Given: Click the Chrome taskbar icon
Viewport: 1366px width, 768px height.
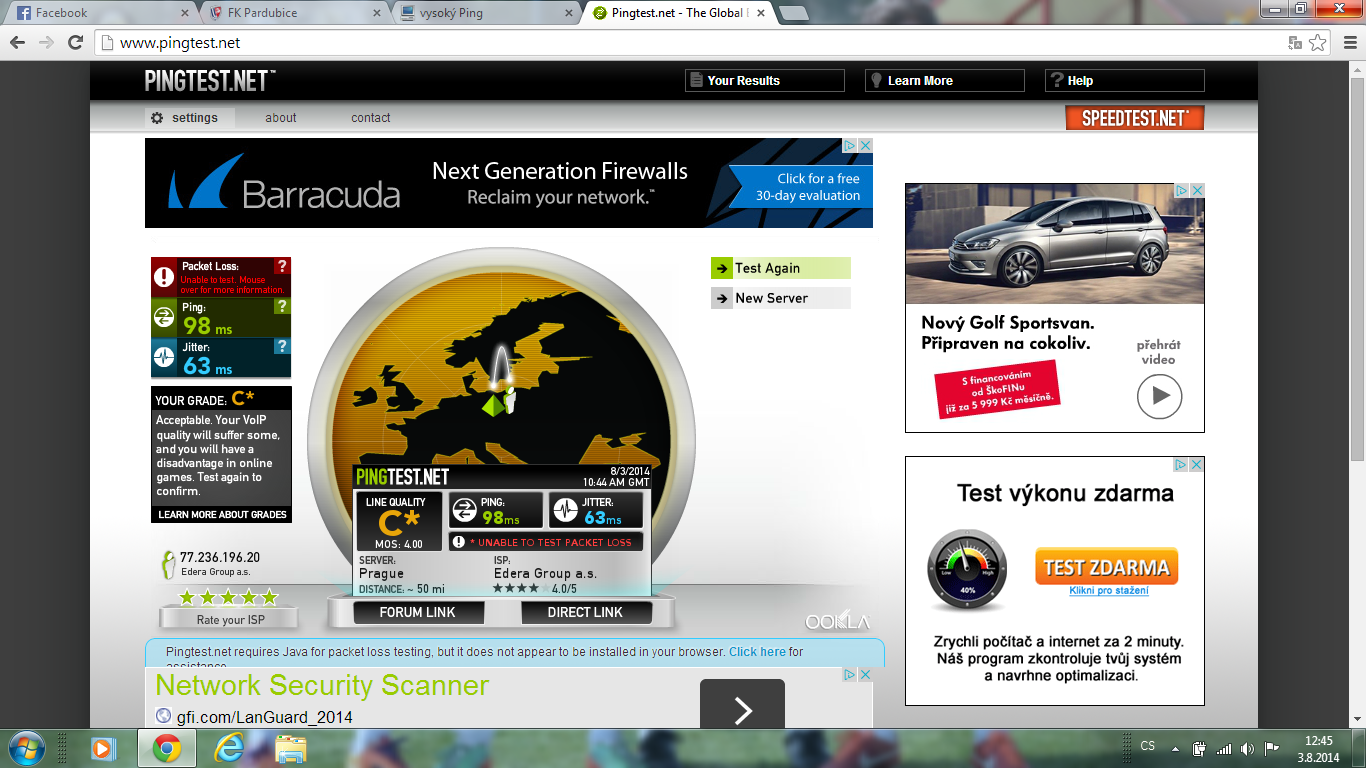Looking at the screenshot, I should click(166, 748).
